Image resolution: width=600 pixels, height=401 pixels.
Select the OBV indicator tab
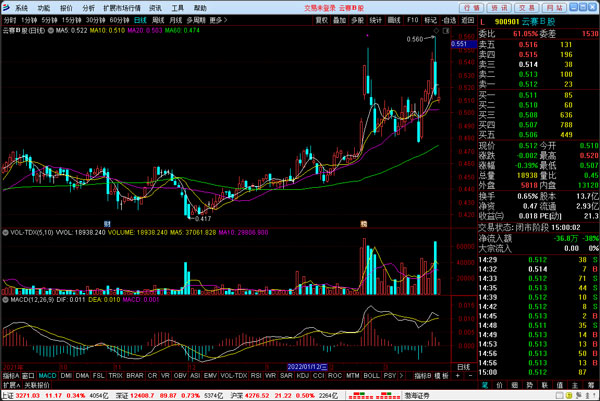pyautogui.click(x=180, y=376)
